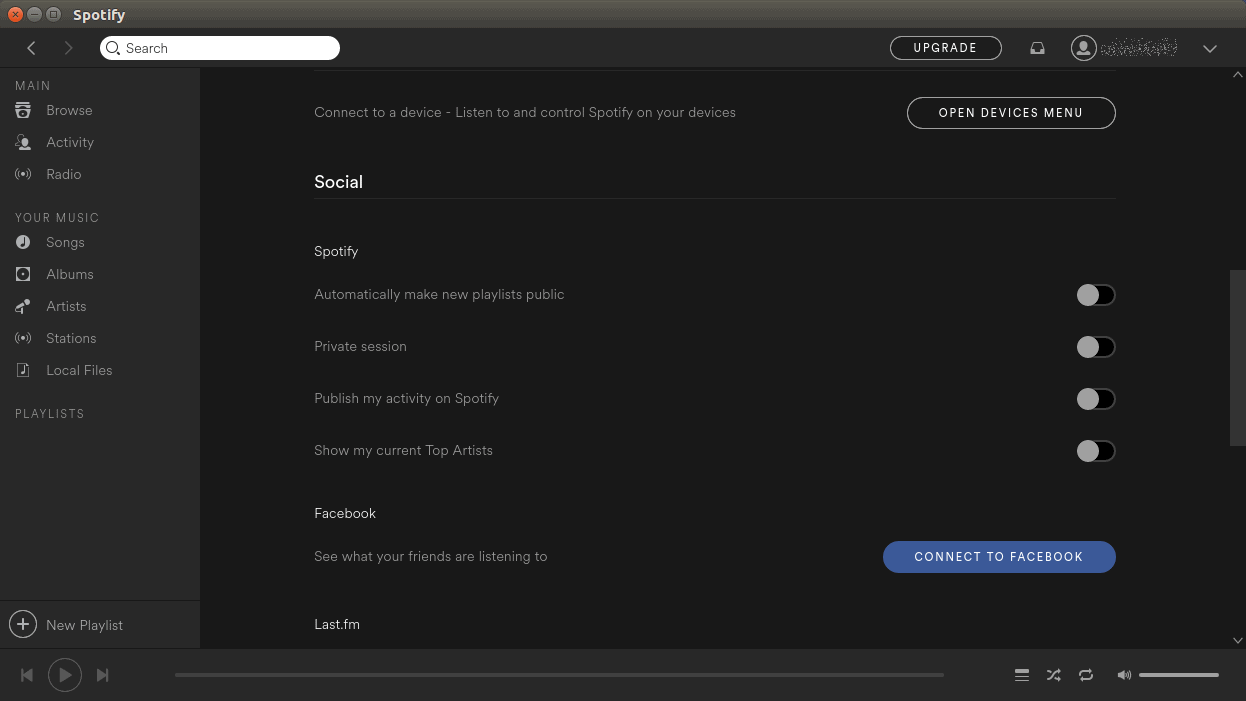Create a New Playlist
The width and height of the screenshot is (1246, 701).
[x=67, y=624]
